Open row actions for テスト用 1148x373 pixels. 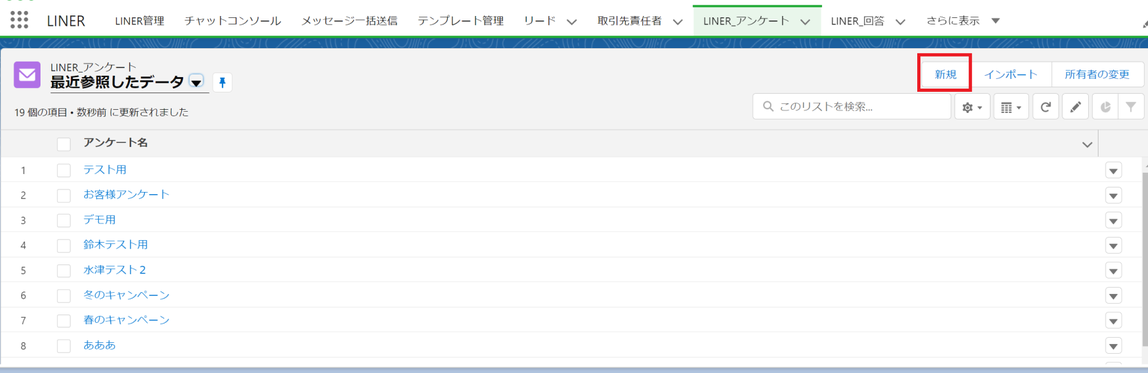pyautogui.click(x=1113, y=170)
